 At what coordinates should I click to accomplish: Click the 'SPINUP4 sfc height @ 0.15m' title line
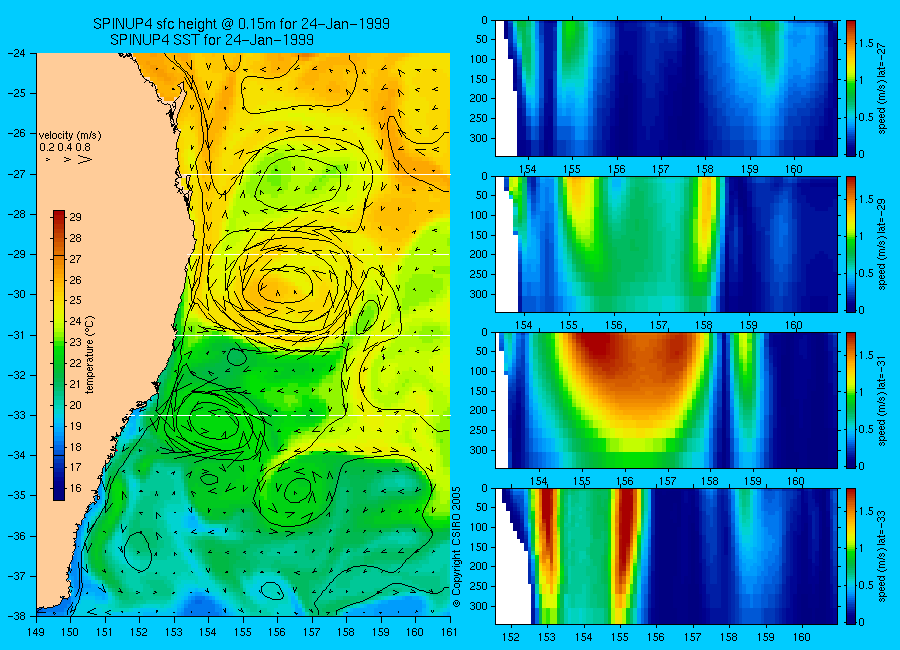click(241, 24)
